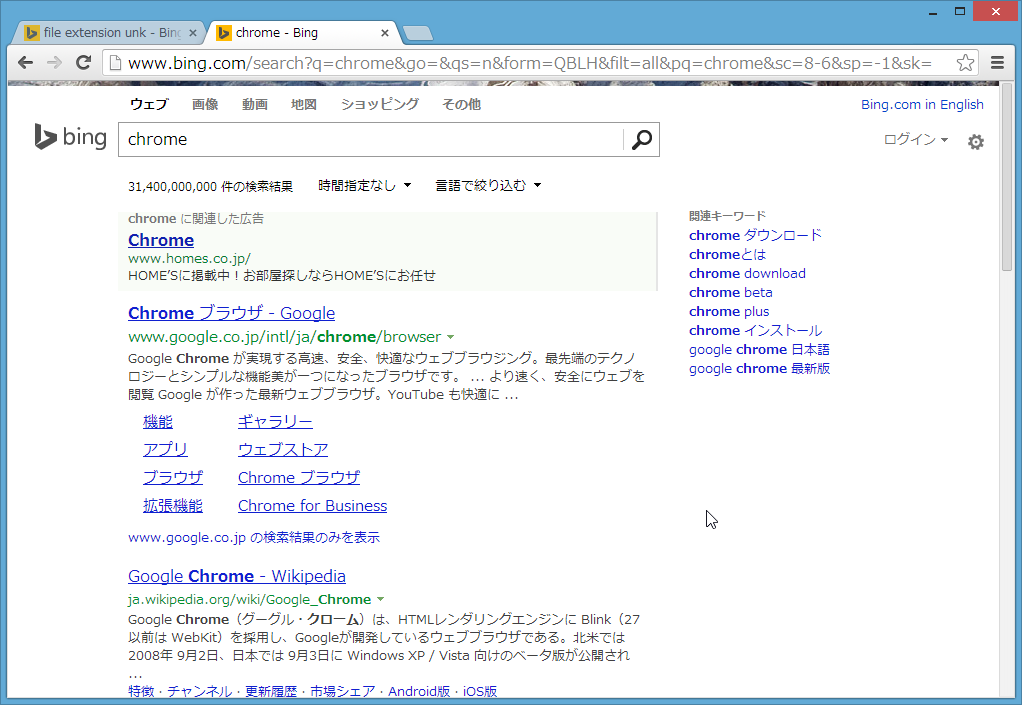Open the その他 menu
The width and height of the screenshot is (1022, 705).
click(x=461, y=104)
